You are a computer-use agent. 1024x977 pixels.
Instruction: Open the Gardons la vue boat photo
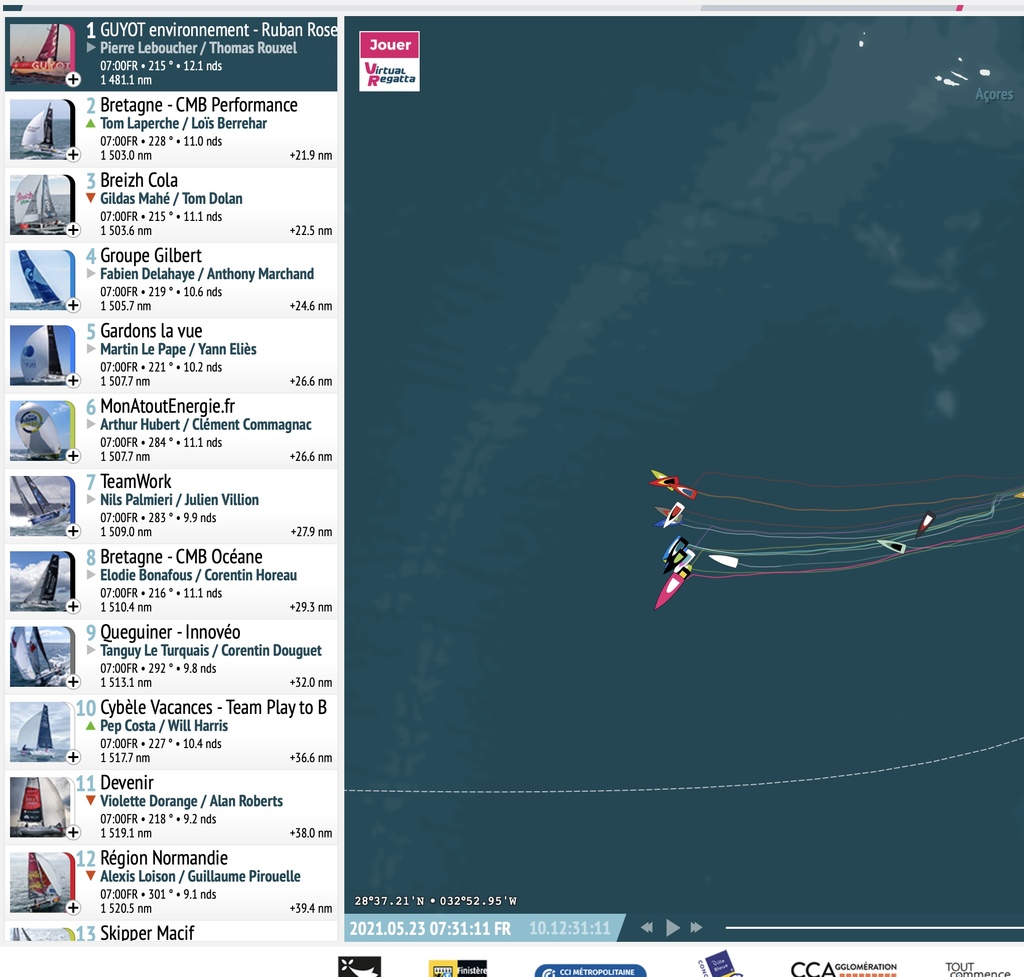click(42, 355)
